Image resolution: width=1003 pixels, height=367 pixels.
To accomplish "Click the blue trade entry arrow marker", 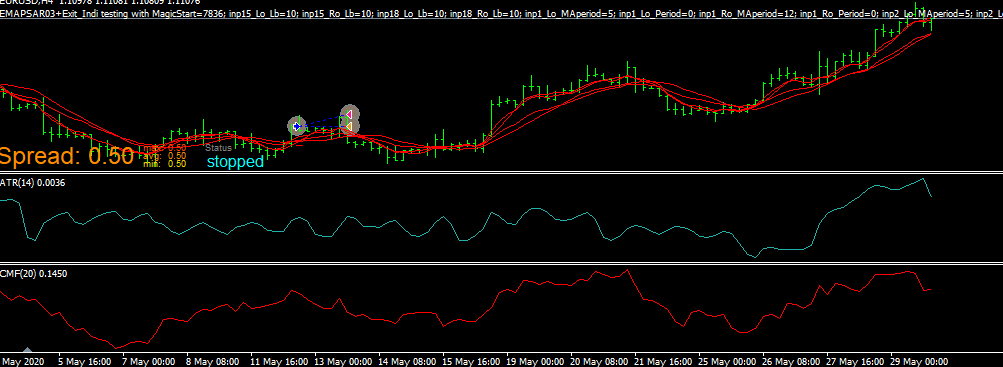I will (297, 126).
